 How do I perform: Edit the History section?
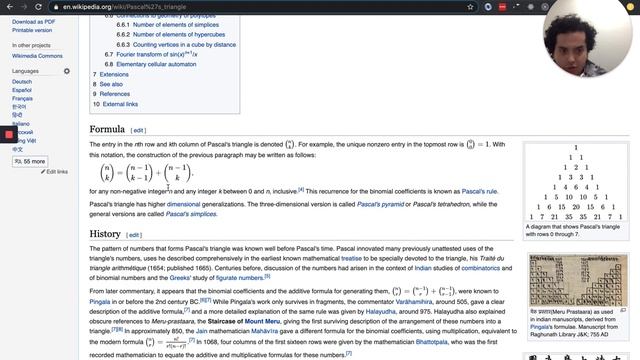click(134, 235)
